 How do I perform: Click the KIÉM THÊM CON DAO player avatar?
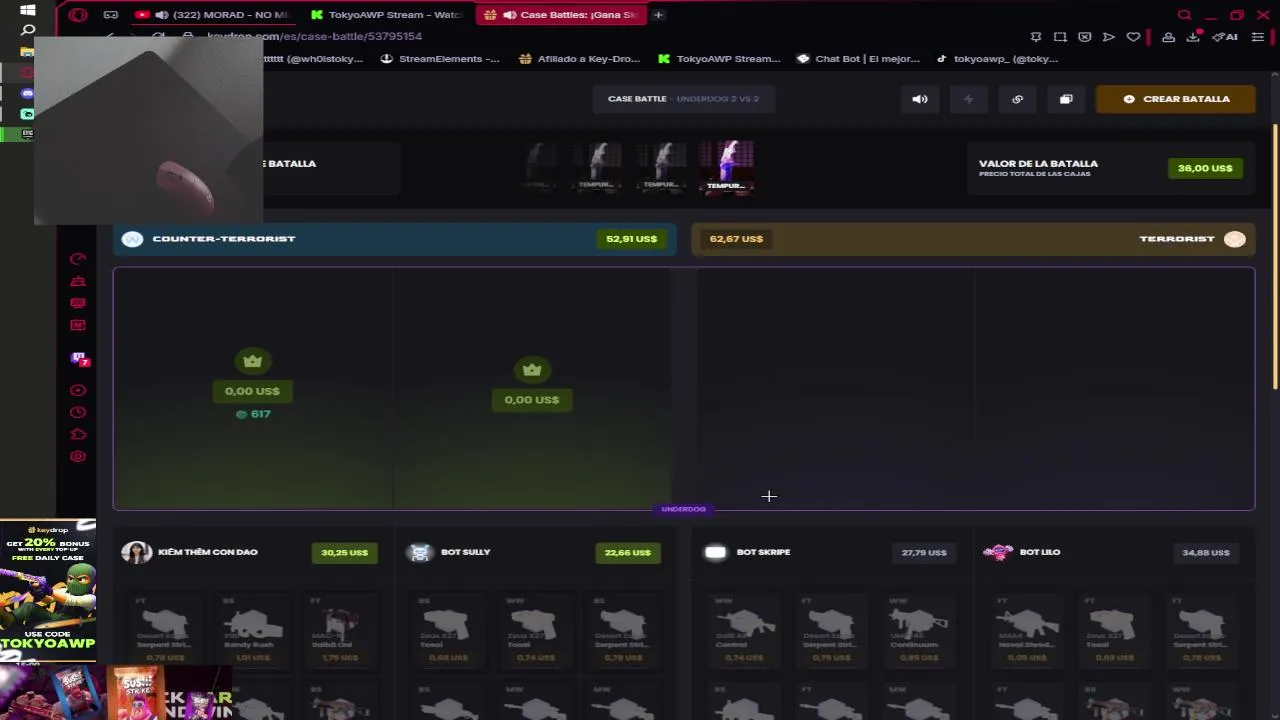point(137,552)
